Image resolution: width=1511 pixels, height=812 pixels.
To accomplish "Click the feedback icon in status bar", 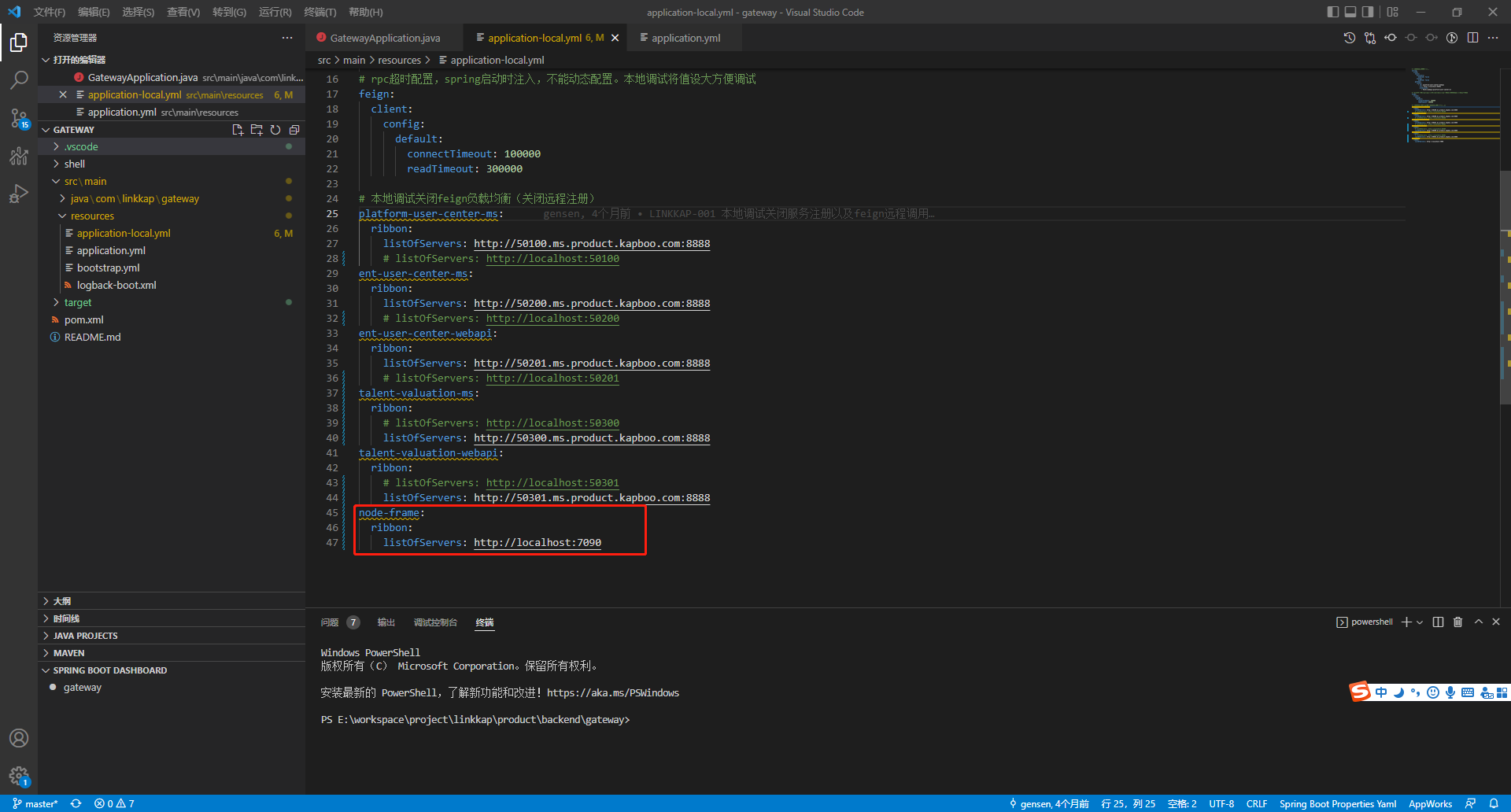I will tap(1470, 803).
